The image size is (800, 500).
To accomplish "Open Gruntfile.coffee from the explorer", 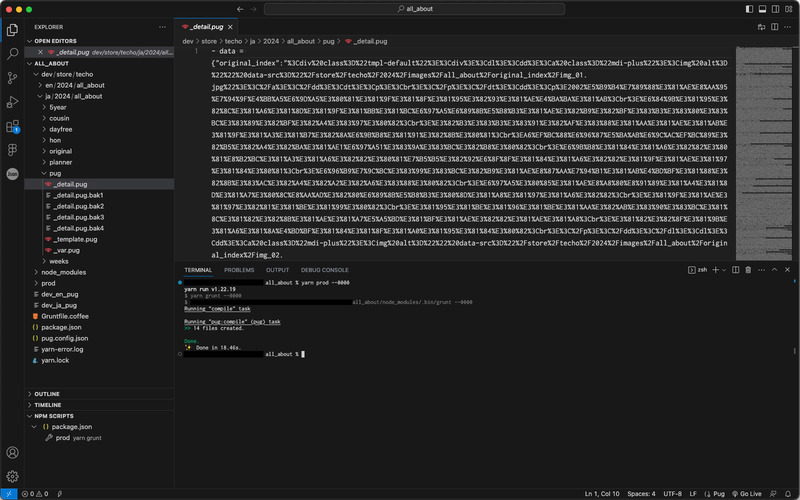I will pos(65,316).
